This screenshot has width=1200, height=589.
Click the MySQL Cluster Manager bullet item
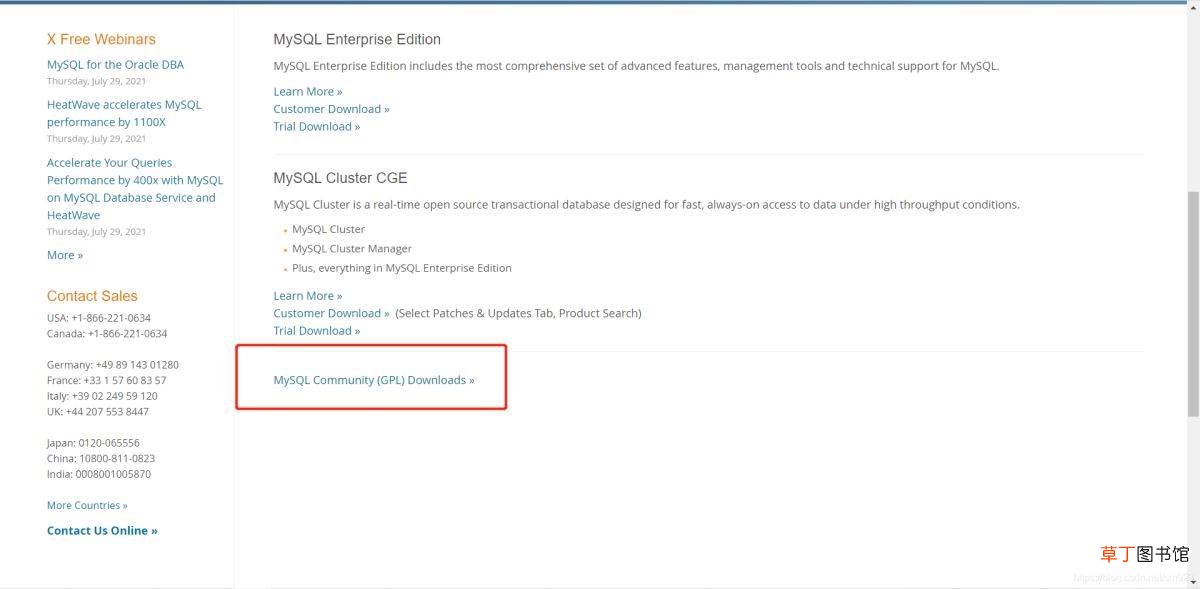pos(352,249)
